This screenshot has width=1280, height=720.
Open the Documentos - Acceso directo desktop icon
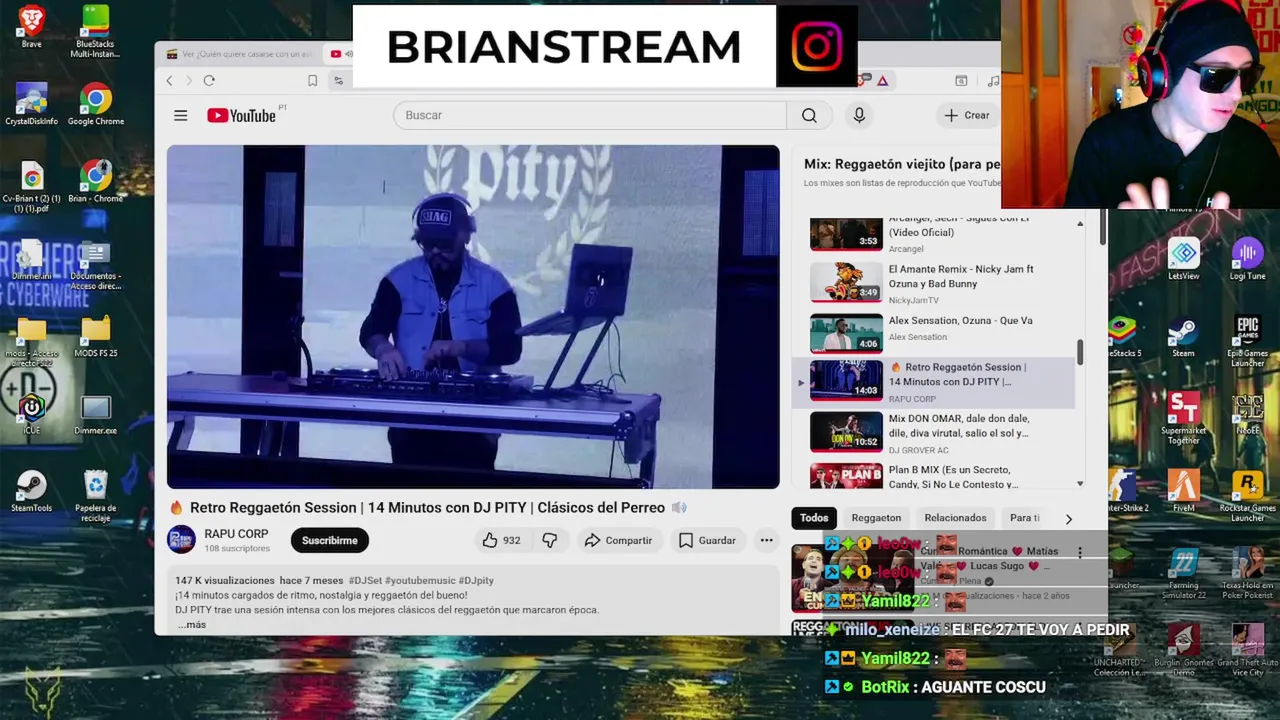(95, 264)
